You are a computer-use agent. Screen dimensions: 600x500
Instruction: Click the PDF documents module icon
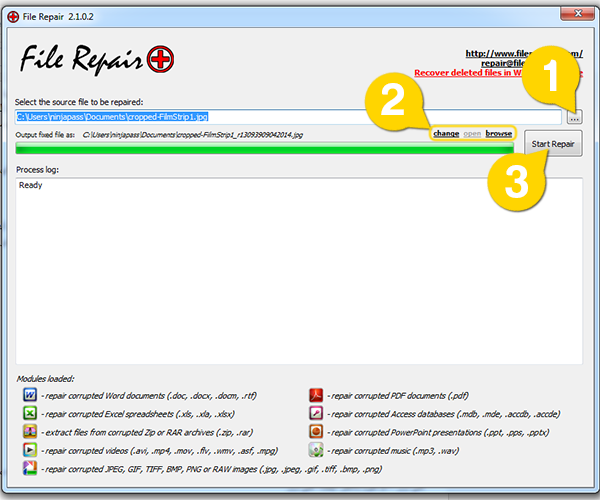316,394
